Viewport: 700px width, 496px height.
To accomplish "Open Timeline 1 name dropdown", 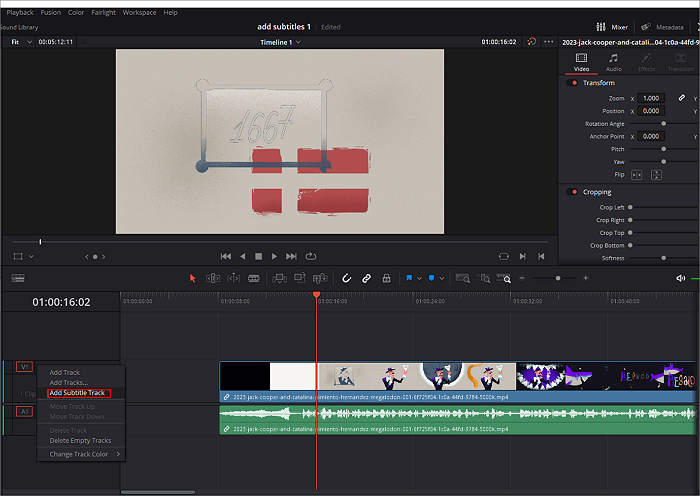I will pos(280,42).
